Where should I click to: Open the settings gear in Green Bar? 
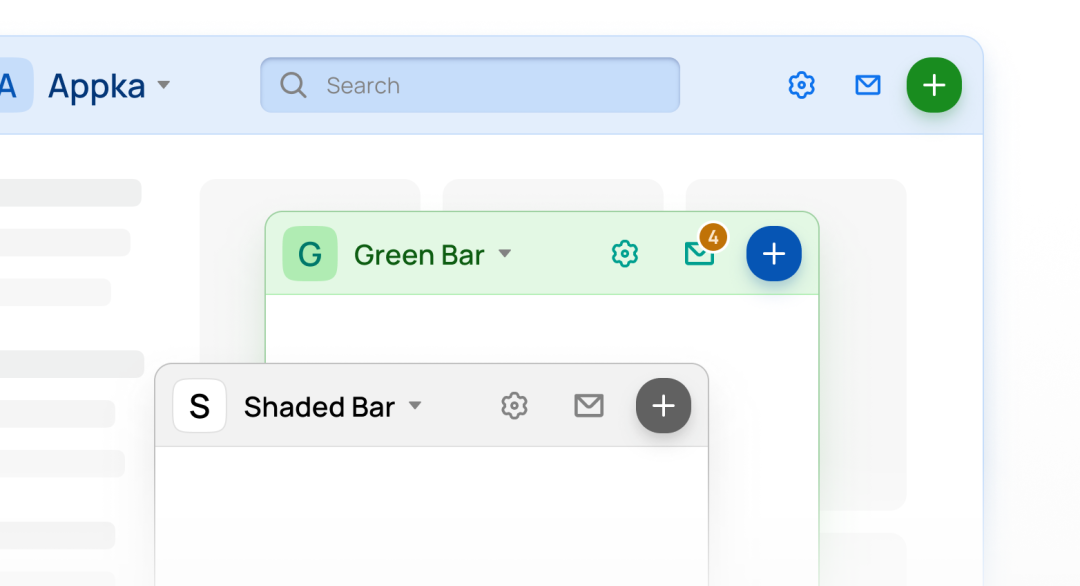(625, 254)
